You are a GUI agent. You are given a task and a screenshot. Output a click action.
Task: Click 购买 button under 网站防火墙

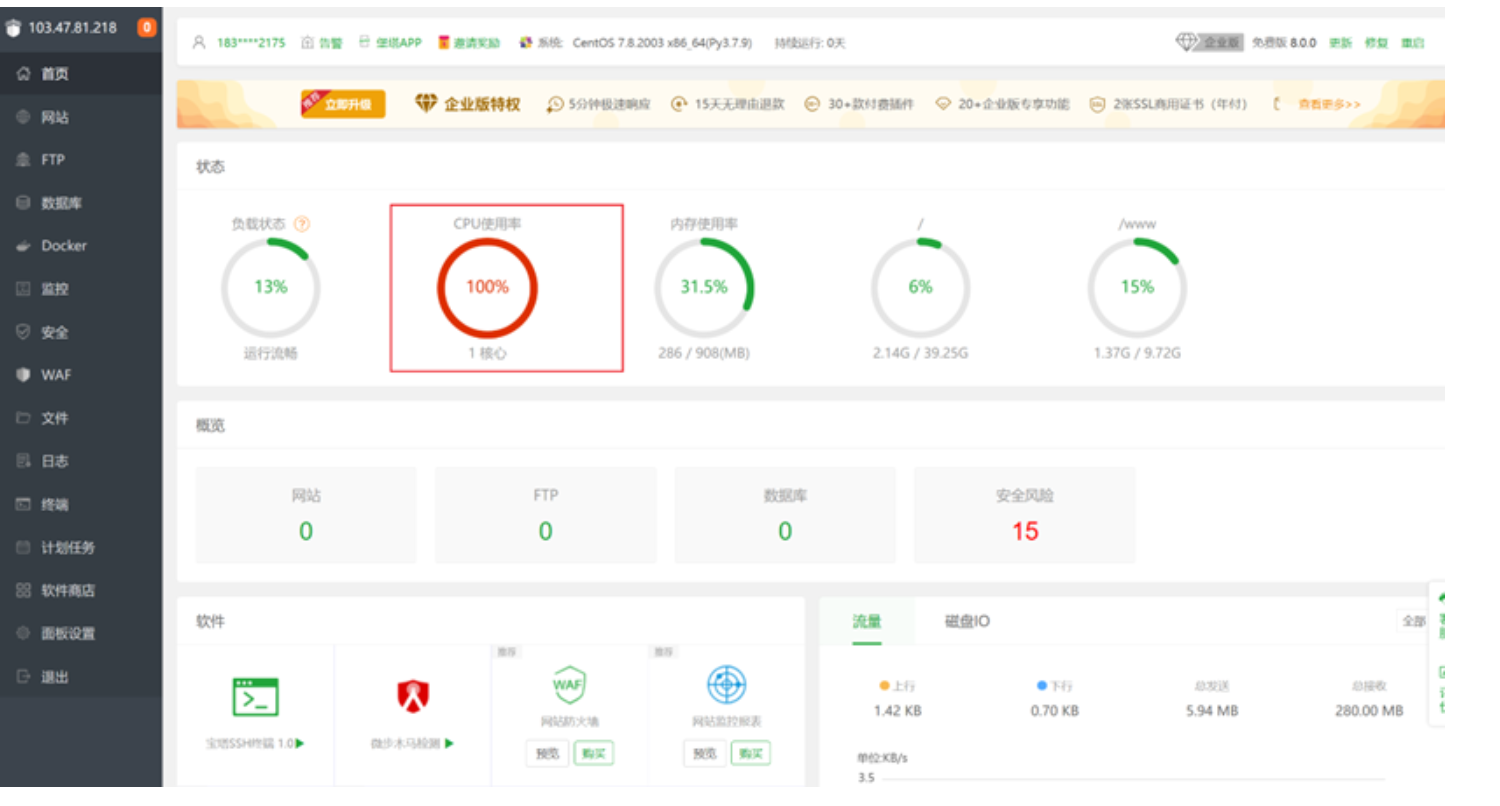(593, 754)
